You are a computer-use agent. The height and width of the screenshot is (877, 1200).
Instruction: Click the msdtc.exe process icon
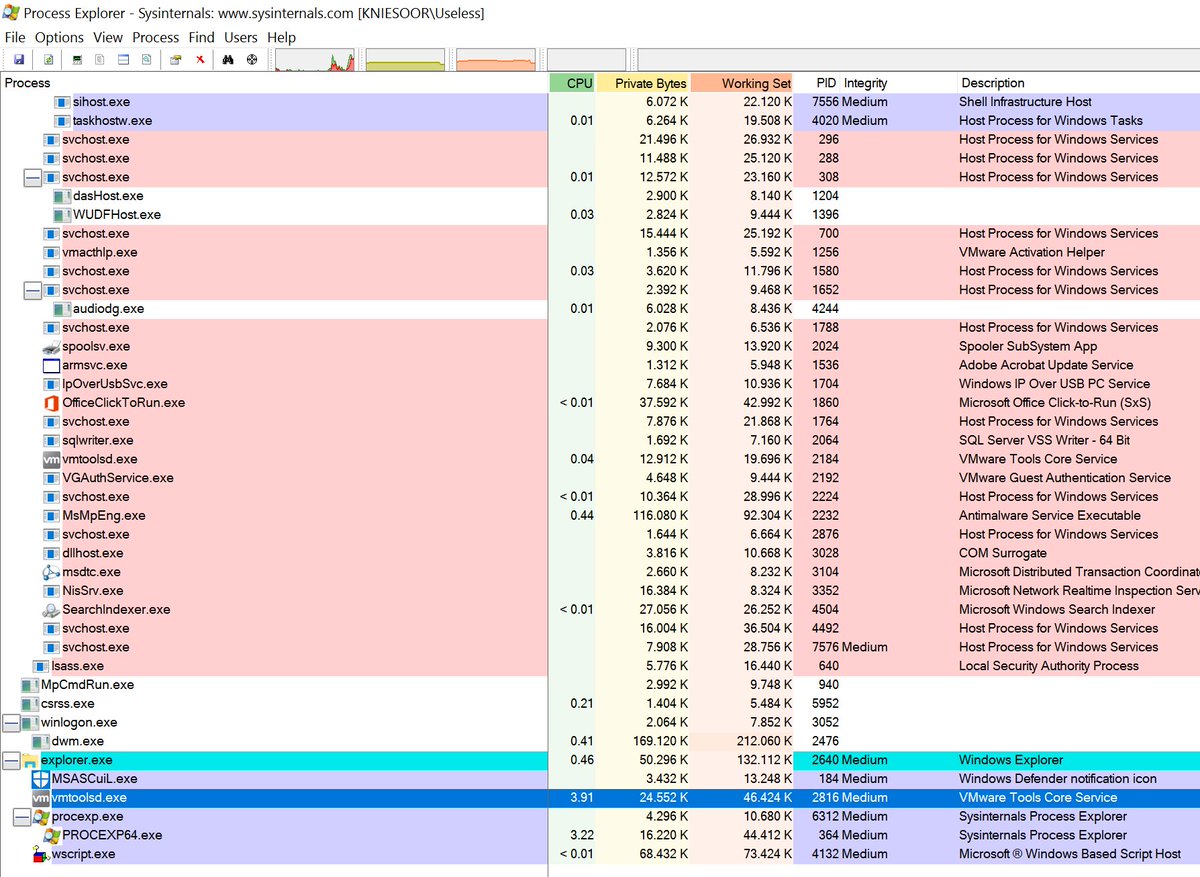click(52, 572)
